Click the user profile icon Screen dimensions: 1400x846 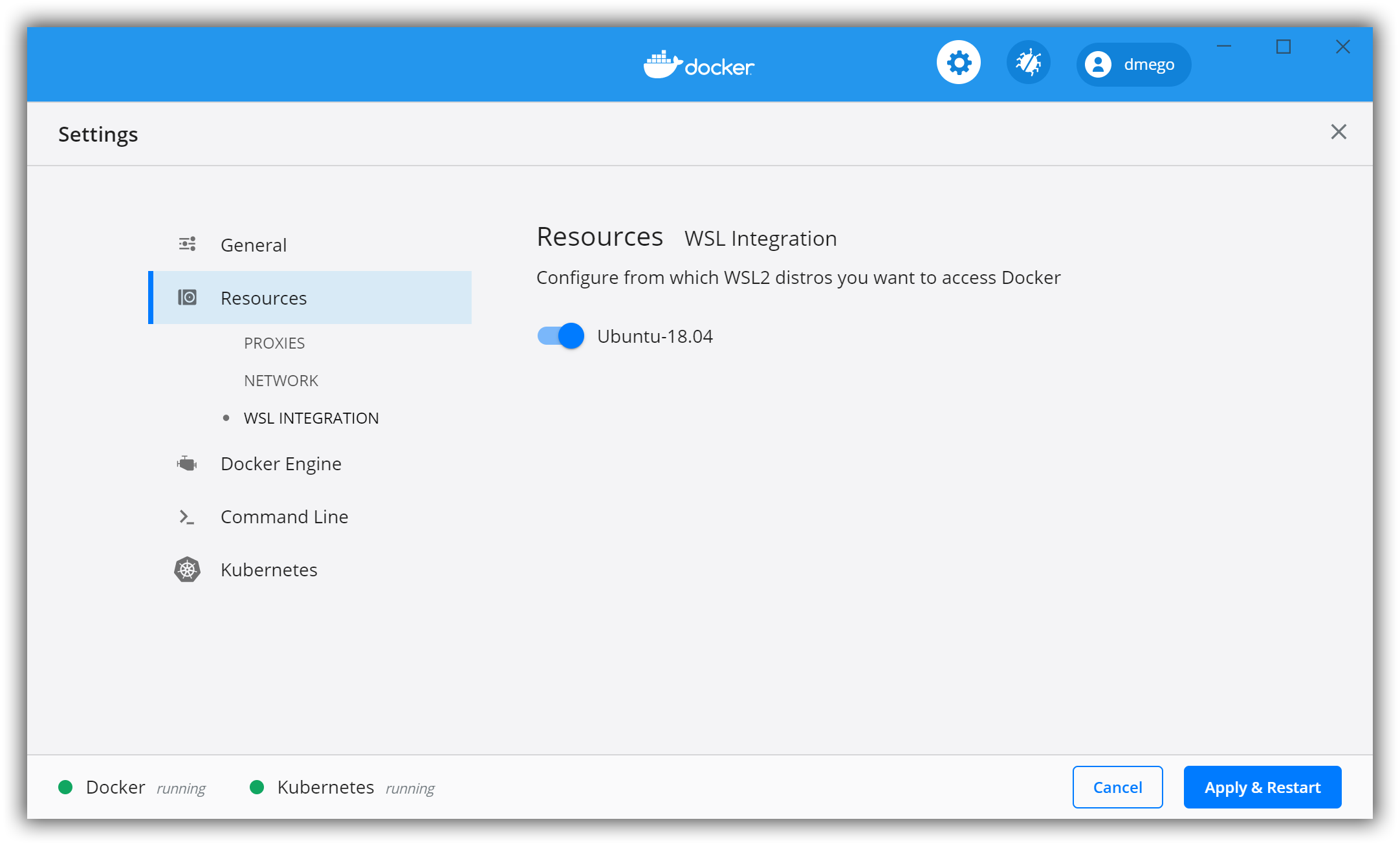coord(1097,62)
